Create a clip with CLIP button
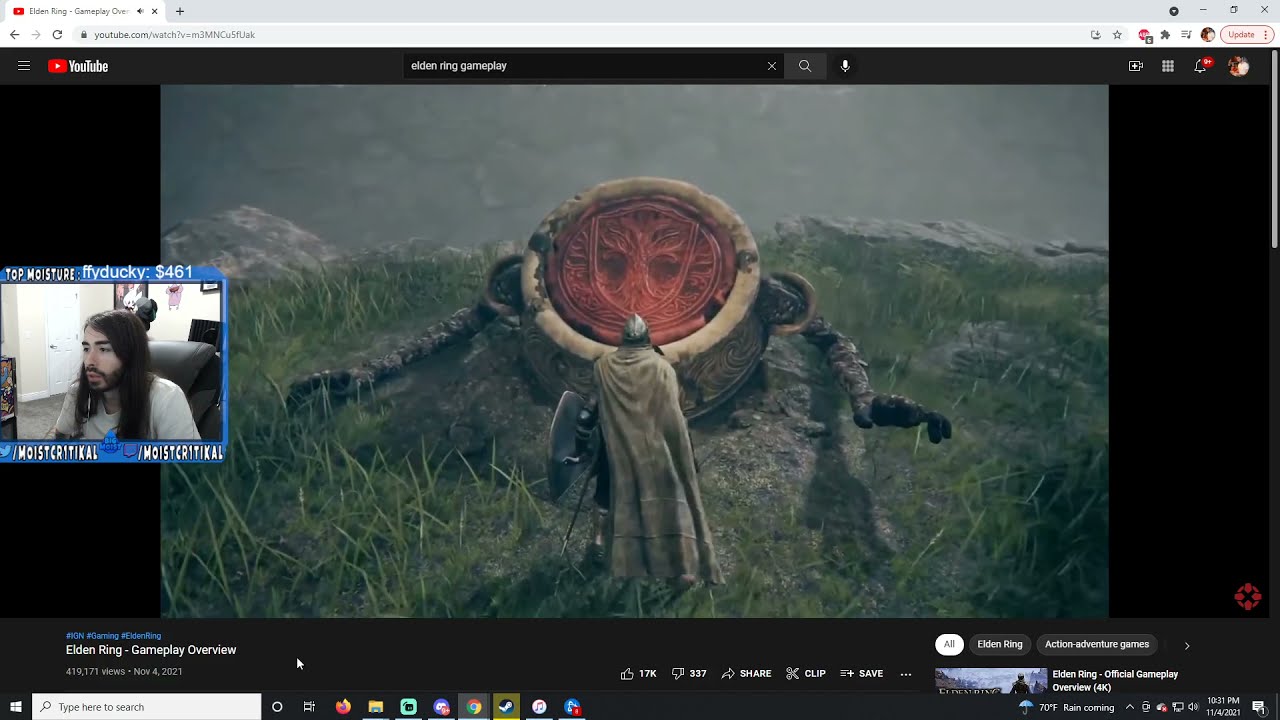1280x720 pixels. click(x=806, y=674)
